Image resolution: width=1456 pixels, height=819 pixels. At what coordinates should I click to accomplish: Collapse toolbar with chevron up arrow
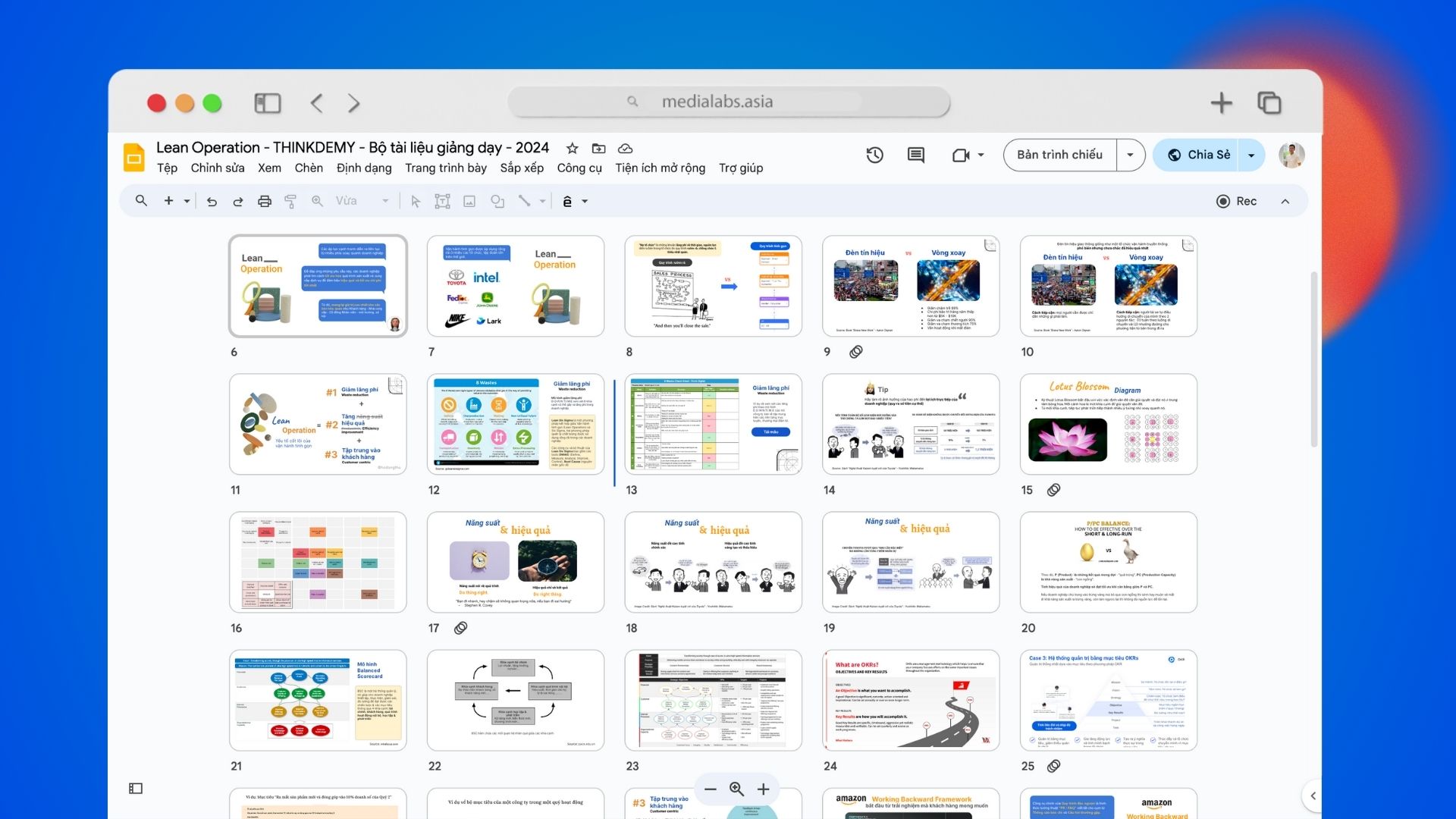pos(1285,201)
